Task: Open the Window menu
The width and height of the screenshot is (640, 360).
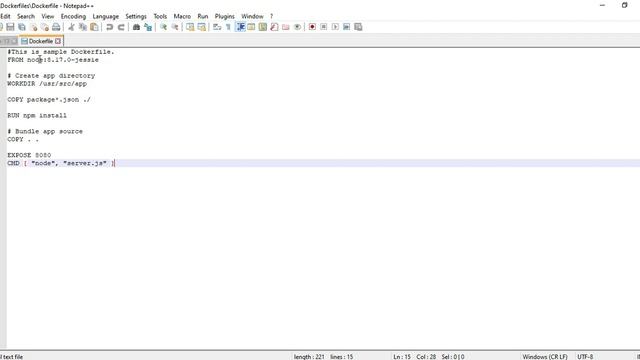Action: click(x=252, y=16)
